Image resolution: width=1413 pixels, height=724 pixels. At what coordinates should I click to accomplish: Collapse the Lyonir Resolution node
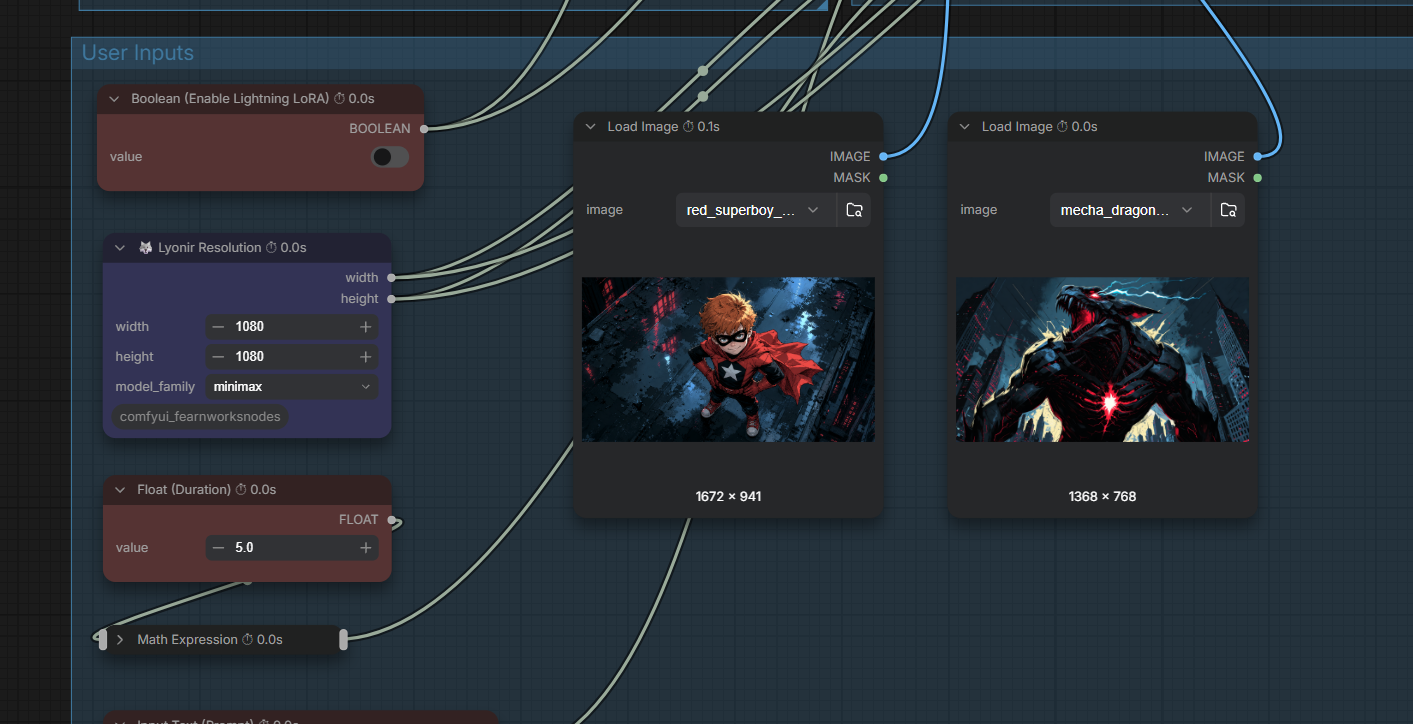pyautogui.click(x=120, y=247)
